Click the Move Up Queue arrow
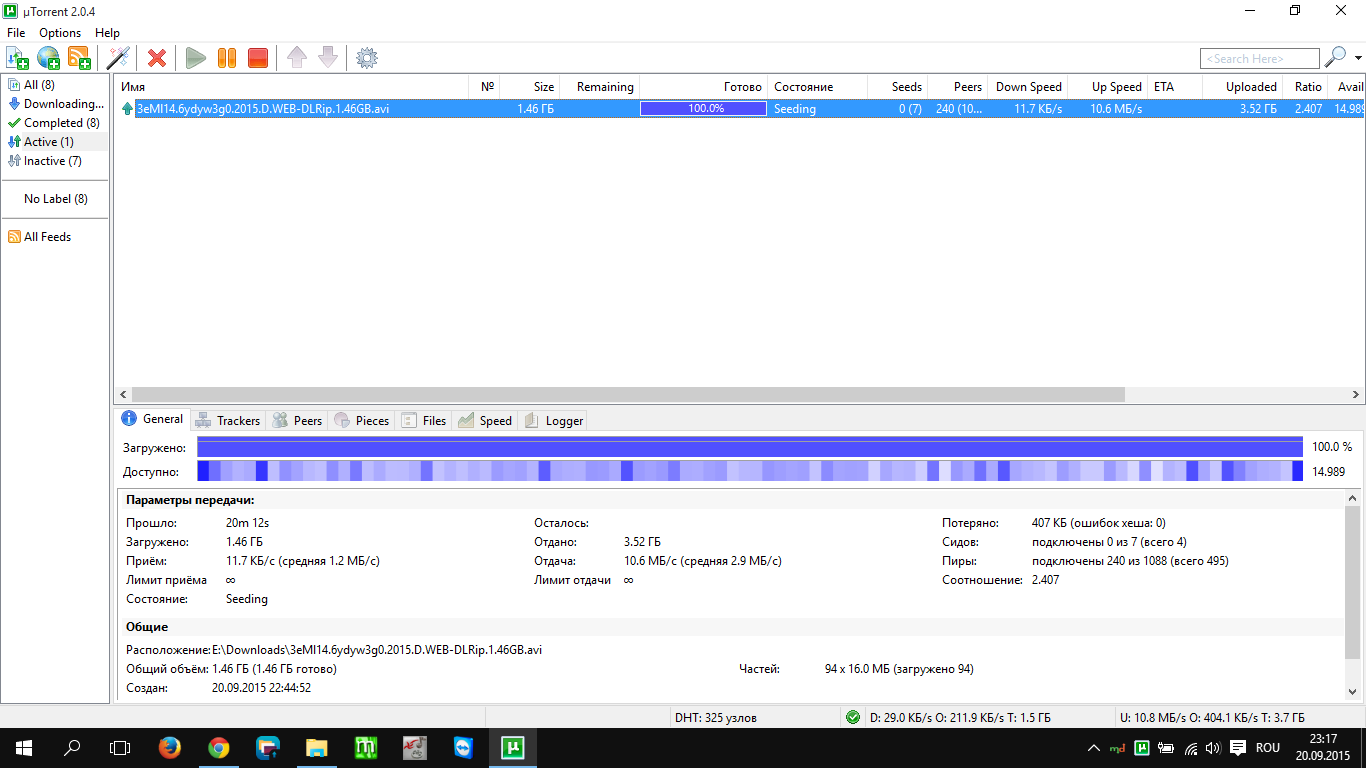 (297, 58)
